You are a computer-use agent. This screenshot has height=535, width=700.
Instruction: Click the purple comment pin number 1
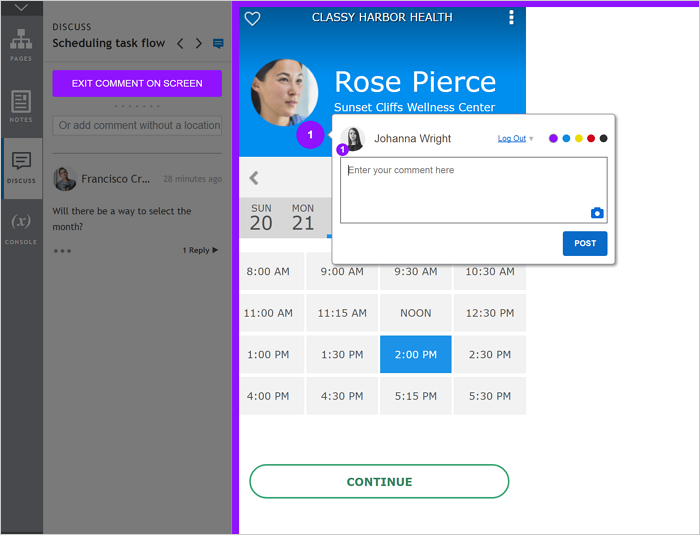pyautogui.click(x=310, y=134)
